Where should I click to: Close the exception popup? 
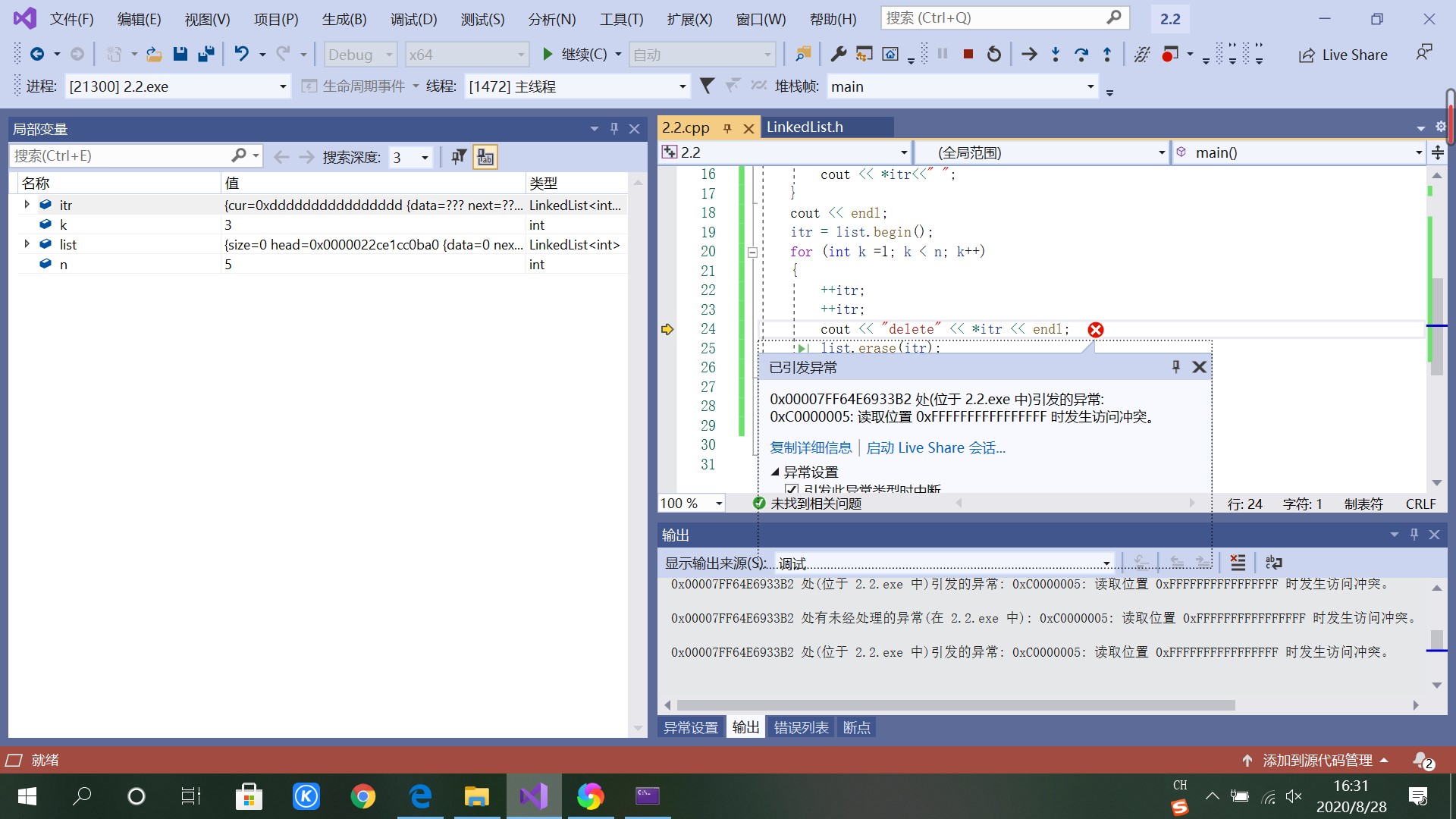point(1199,367)
